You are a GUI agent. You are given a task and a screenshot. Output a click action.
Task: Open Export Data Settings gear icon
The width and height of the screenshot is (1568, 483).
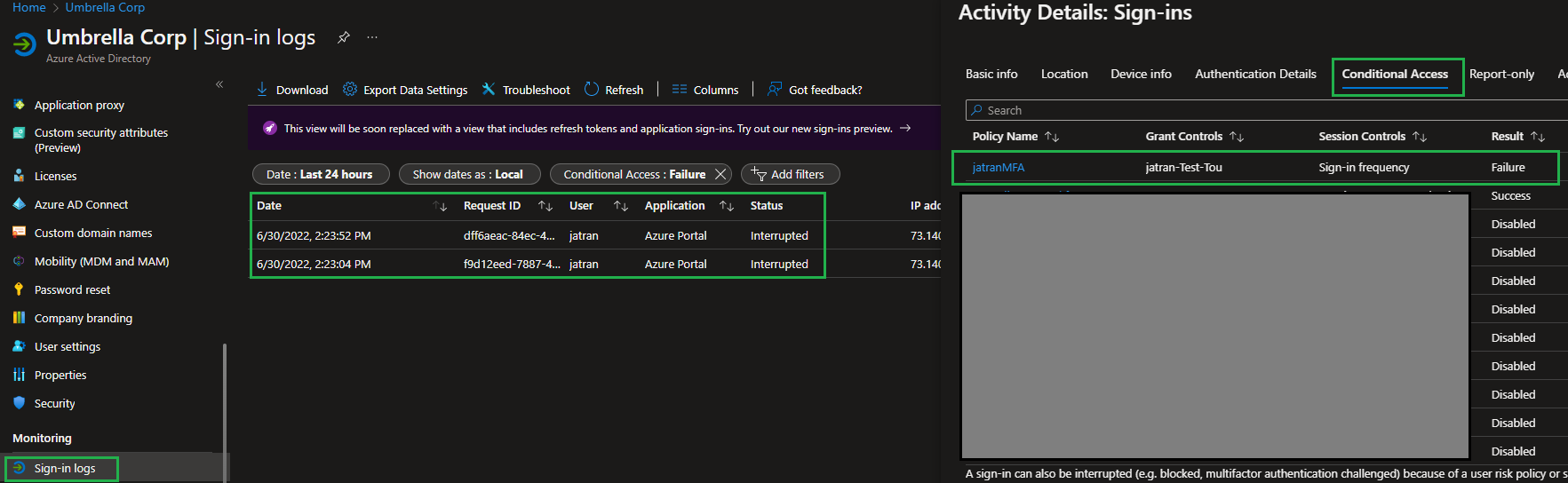(350, 89)
